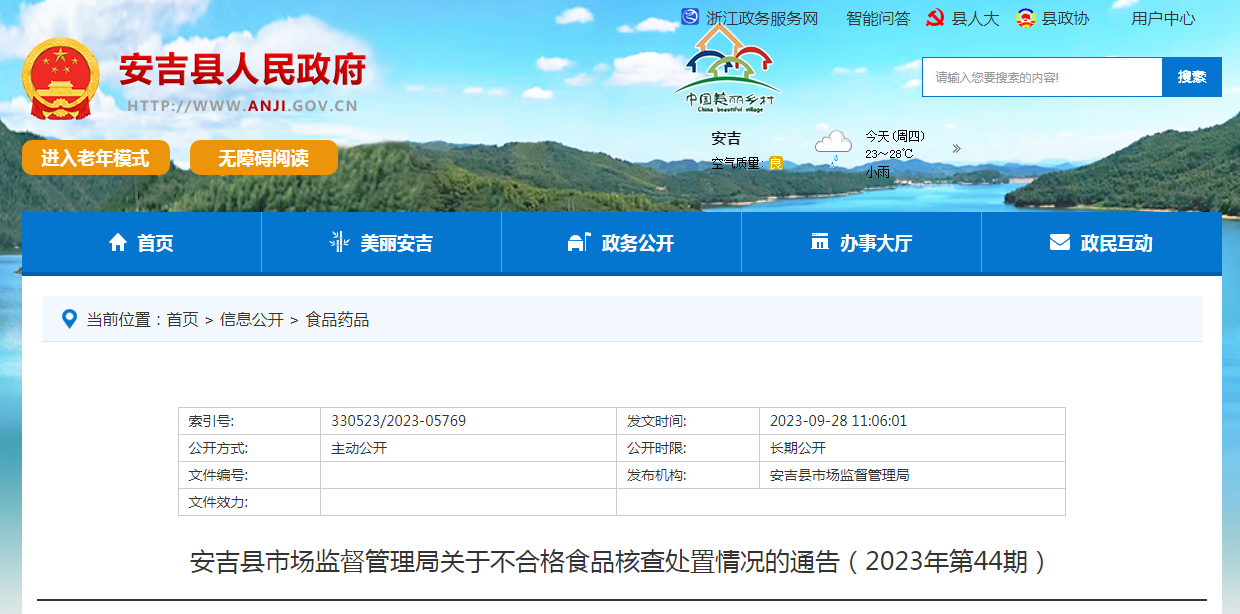Screen dimensions: 1240x614
Task: Open the 信息公开 breadcrumb link
Action: click(x=251, y=320)
